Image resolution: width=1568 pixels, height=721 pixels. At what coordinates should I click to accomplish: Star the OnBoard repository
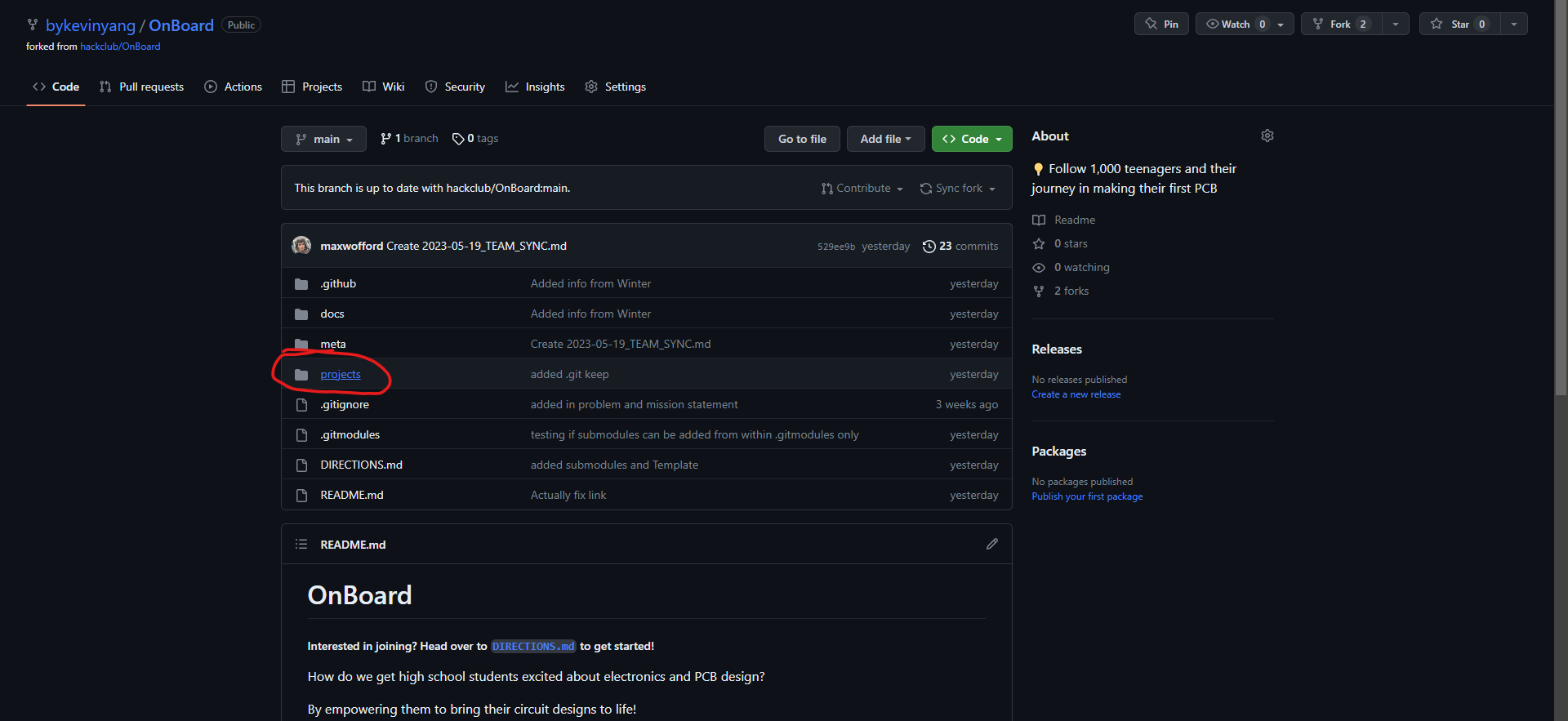click(x=1459, y=24)
